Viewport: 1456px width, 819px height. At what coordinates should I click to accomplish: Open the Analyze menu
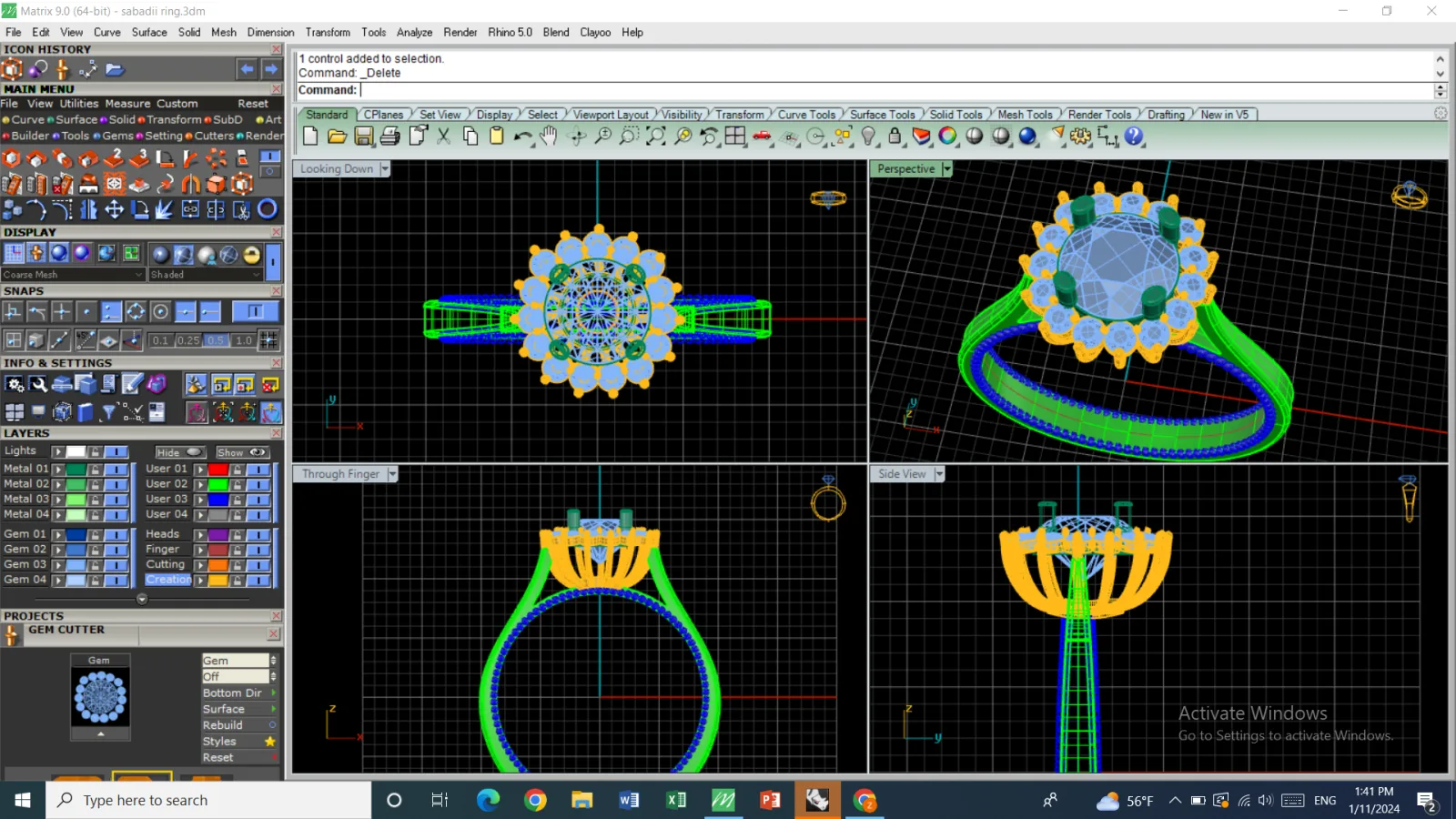pos(414,32)
